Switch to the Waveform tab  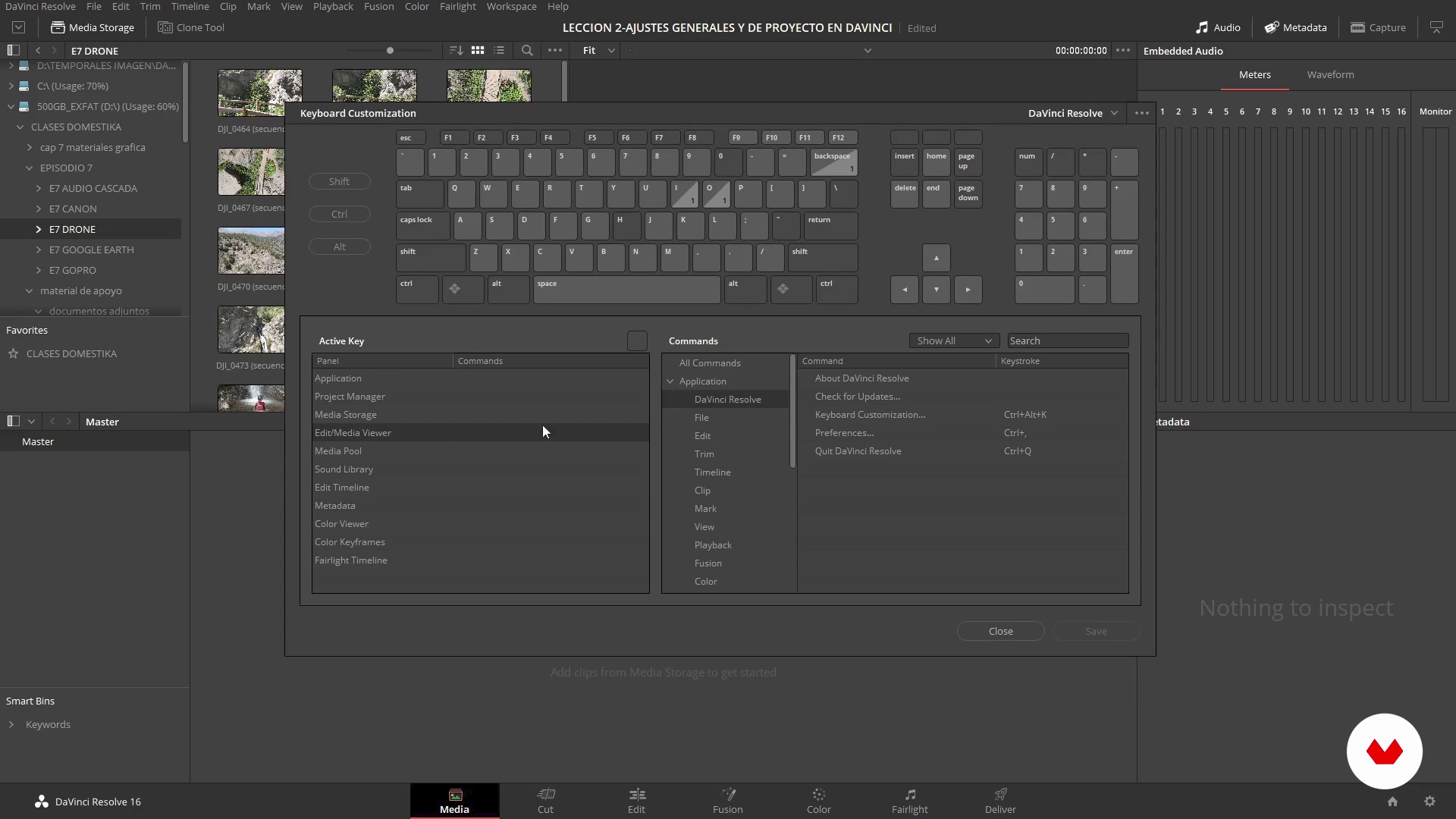point(1330,74)
